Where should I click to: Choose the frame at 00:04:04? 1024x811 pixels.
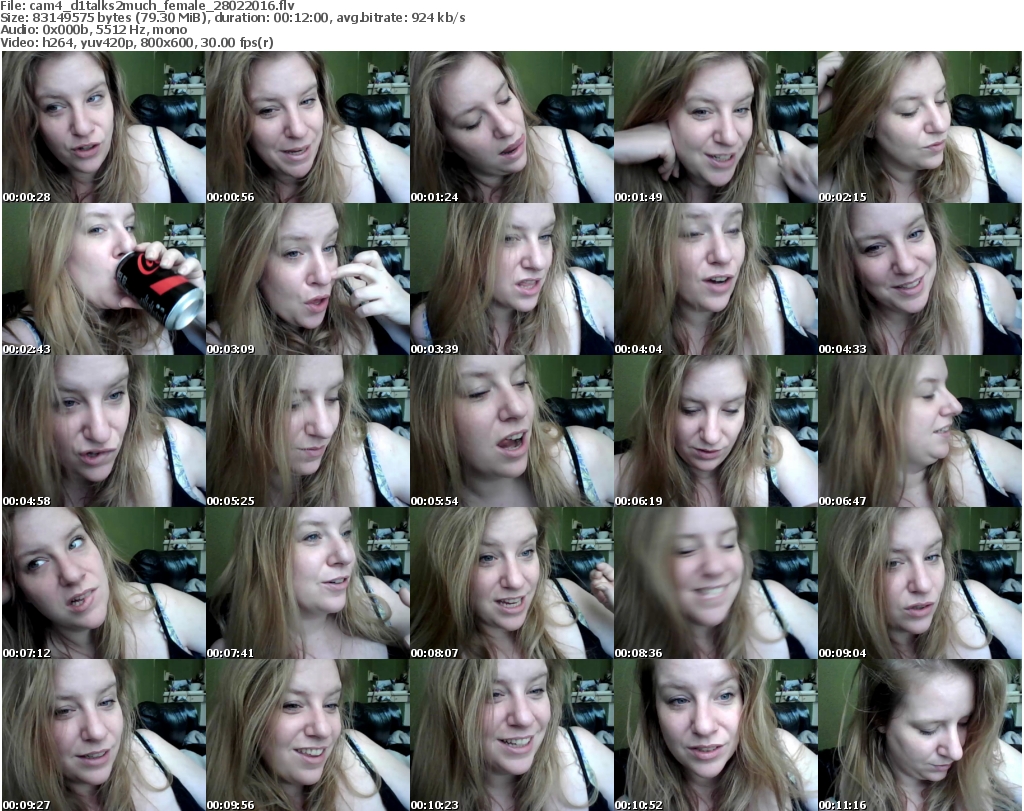(716, 279)
